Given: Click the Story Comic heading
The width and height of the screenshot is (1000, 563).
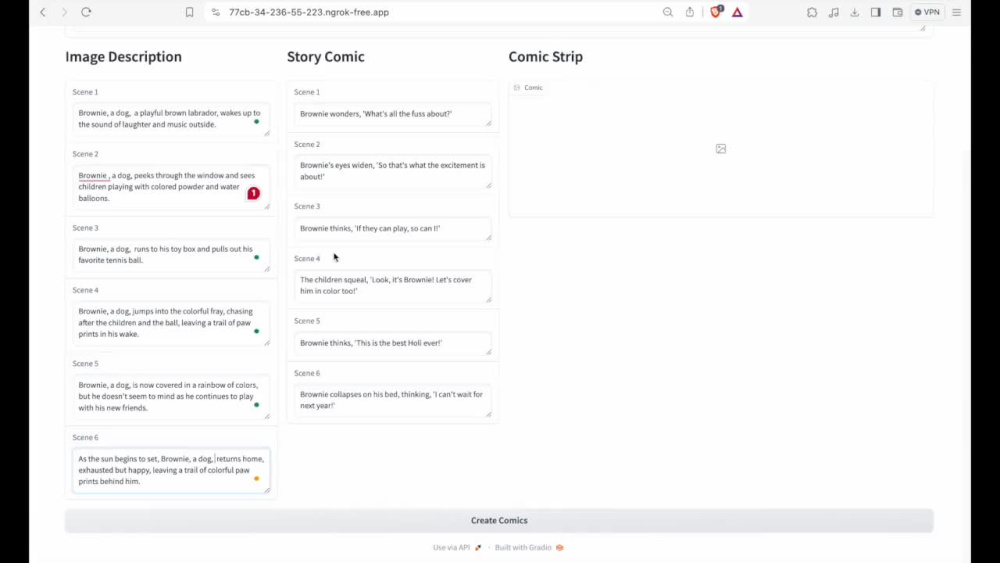Looking at the screenshot, I should (x=325, y=57).
